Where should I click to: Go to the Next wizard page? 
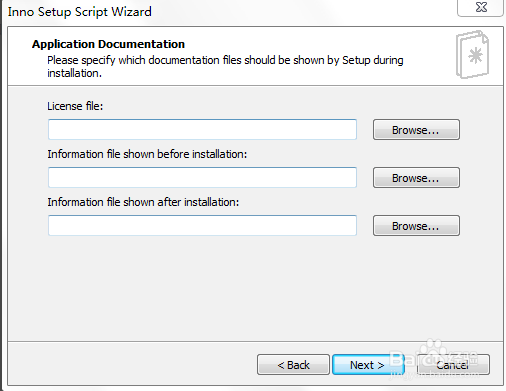point(368,365)
